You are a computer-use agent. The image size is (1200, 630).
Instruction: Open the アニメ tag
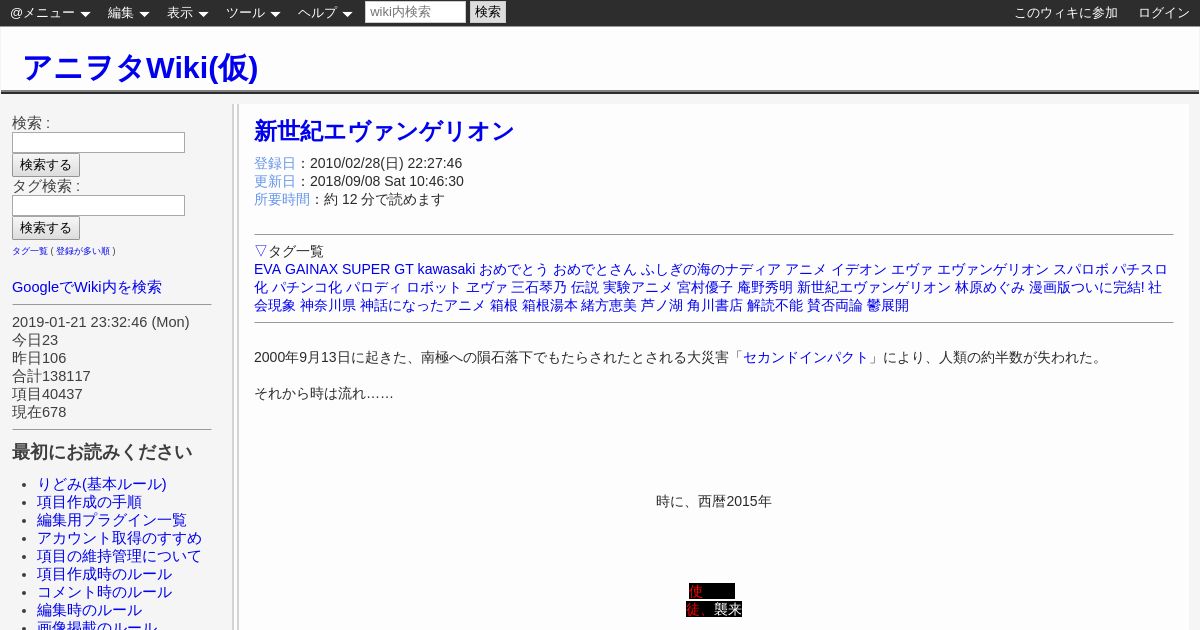point(806,270)
